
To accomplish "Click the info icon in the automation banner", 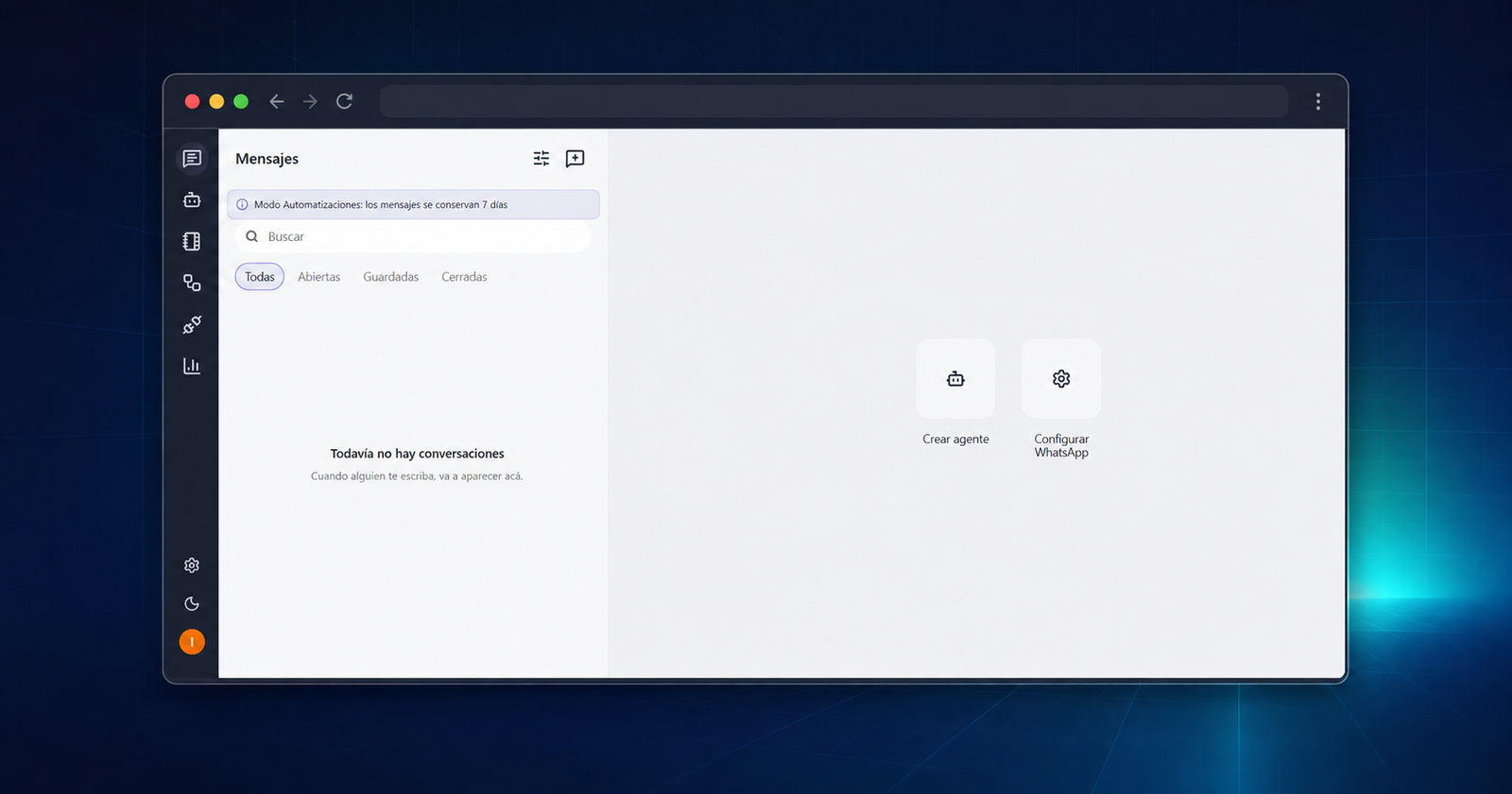I will pyautogui.click(x=242, y=204).
